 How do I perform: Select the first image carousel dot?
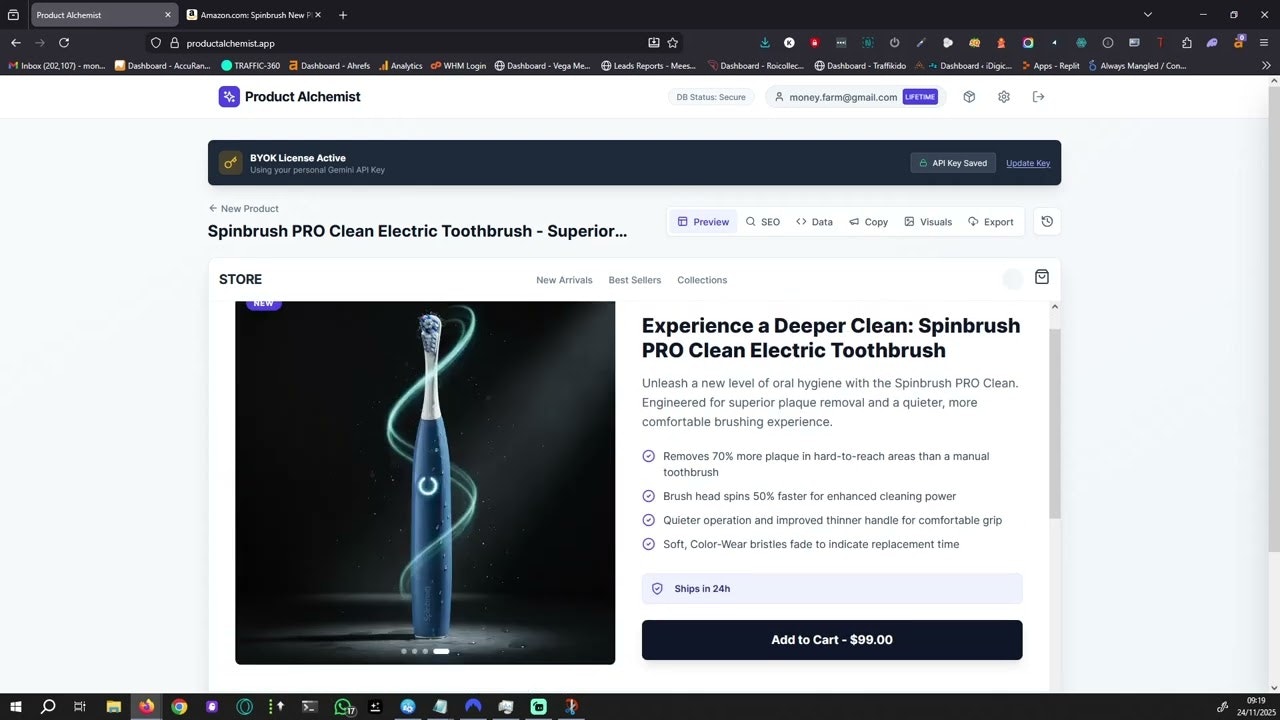pyautogui.click(x=404, y=651)
